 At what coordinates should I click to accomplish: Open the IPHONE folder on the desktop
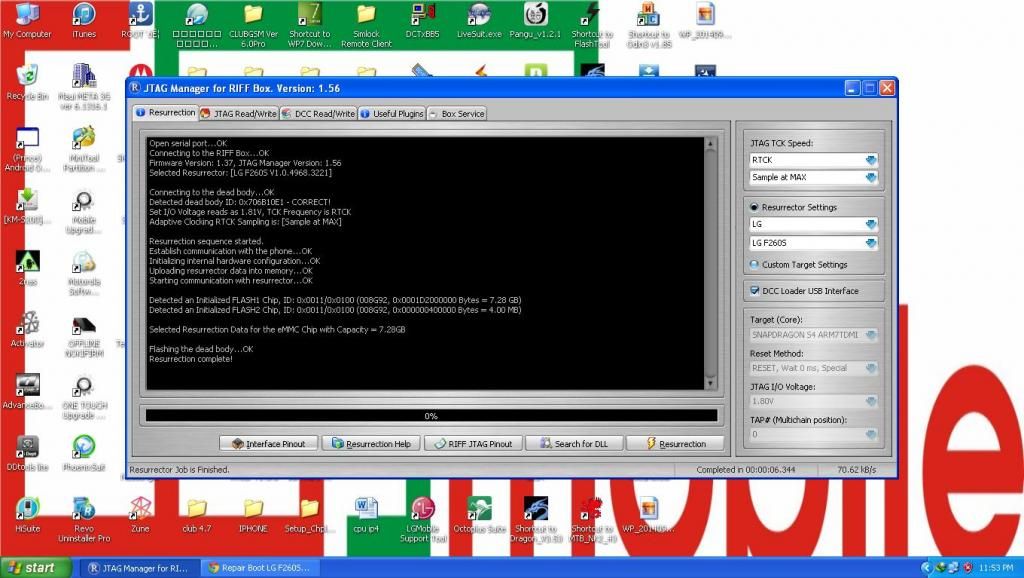pyautogui.click(x=253, y=515)
